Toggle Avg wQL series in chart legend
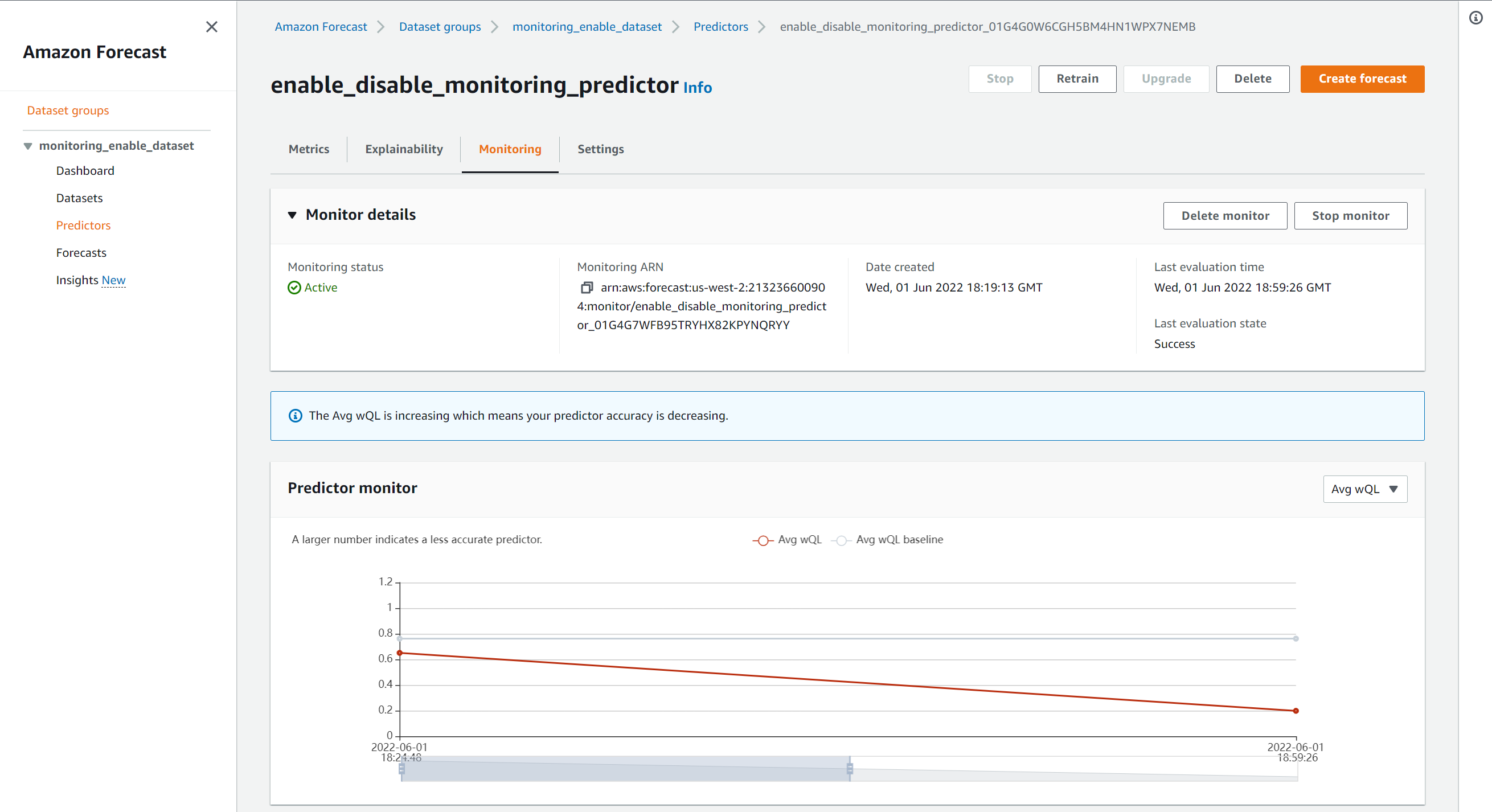This screenshot has width=1492, height=812. (x=787, y=539)
